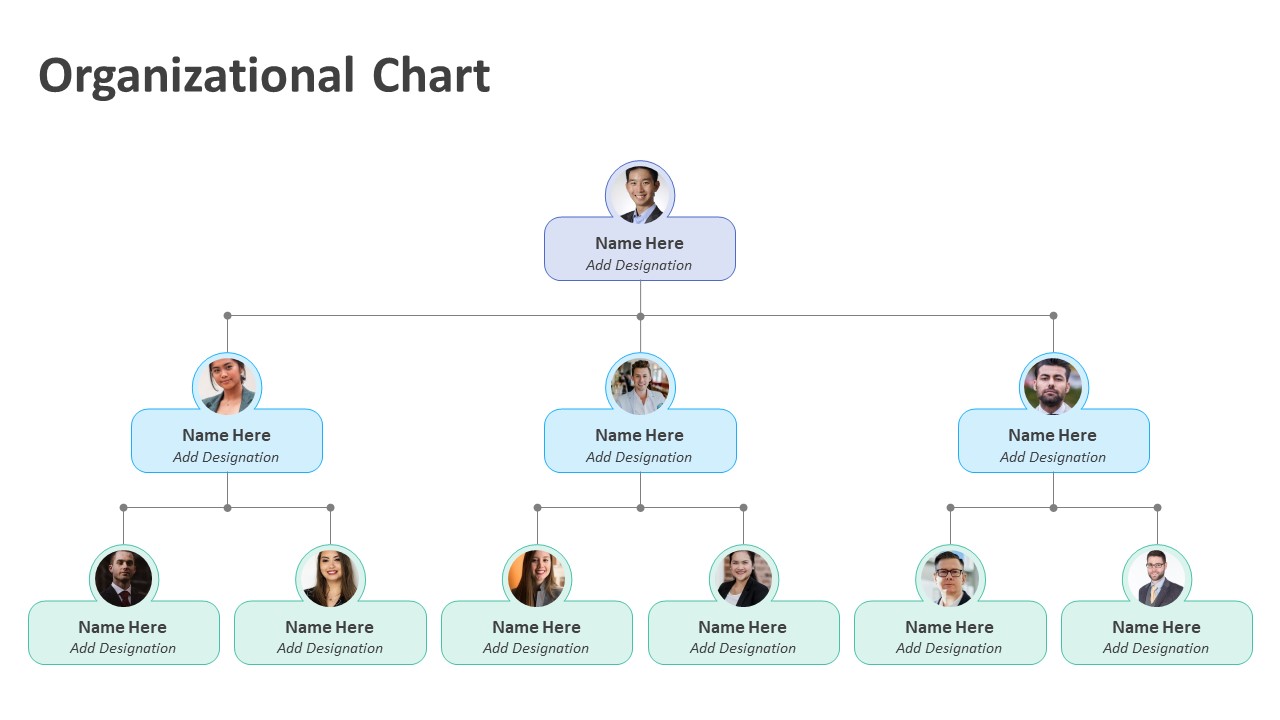Click Add Designation in the rightmost green box
This screenshot has height=720, width=1280.
pyautogui.click(x=1156, y=648)
